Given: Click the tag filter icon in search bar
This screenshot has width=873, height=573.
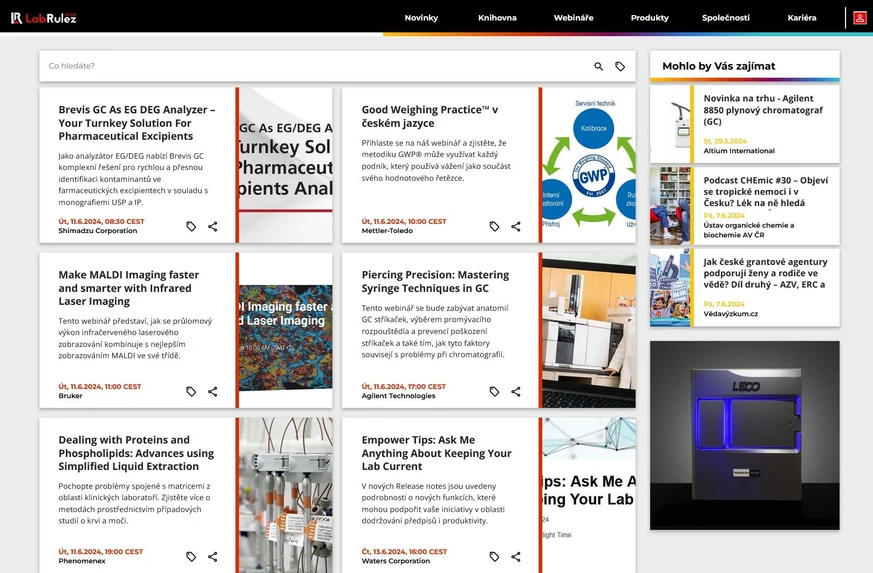Looking at the screenshot, I should [620, 67].
